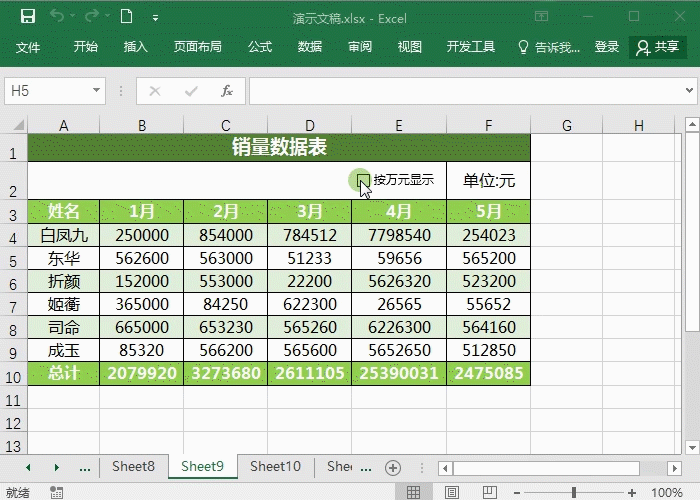Select column G header

tap(566, 125)
